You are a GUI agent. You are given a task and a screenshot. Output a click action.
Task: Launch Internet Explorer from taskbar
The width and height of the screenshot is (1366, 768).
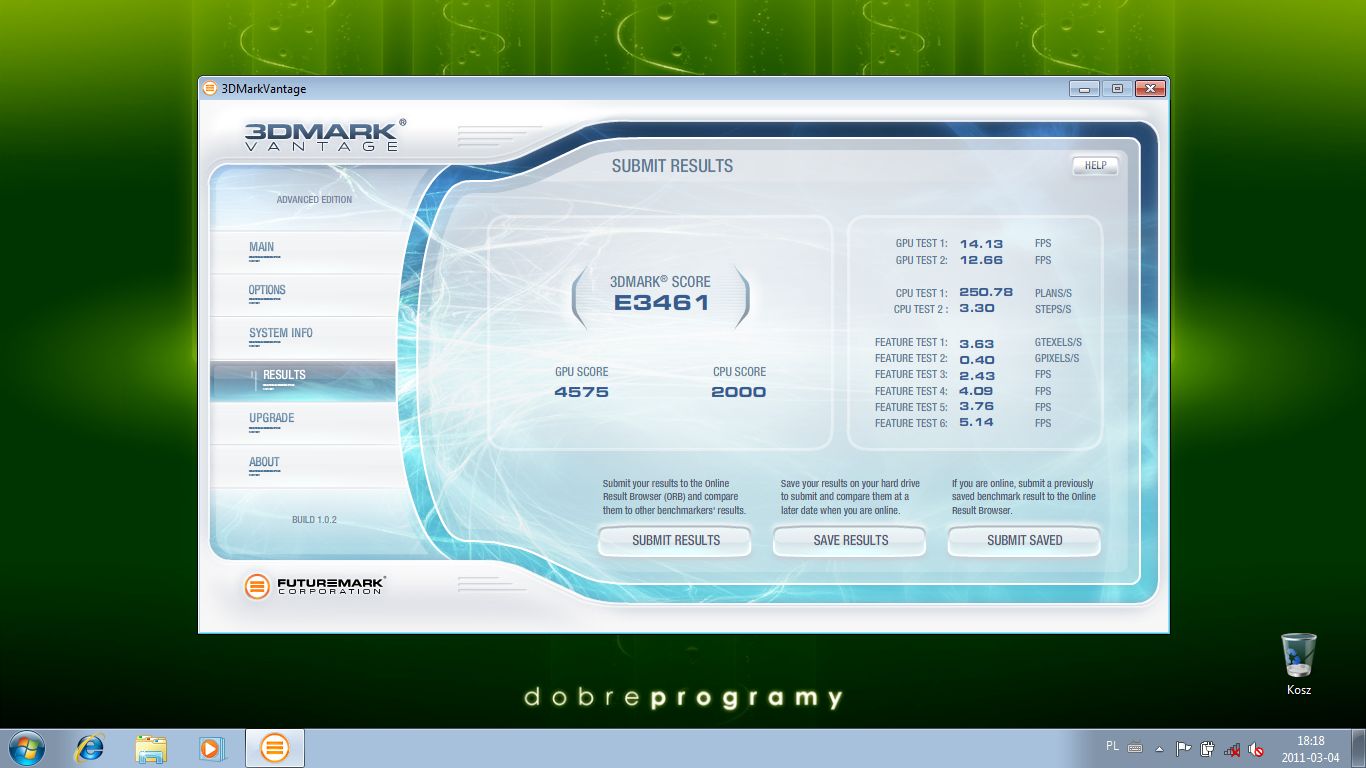89,748
